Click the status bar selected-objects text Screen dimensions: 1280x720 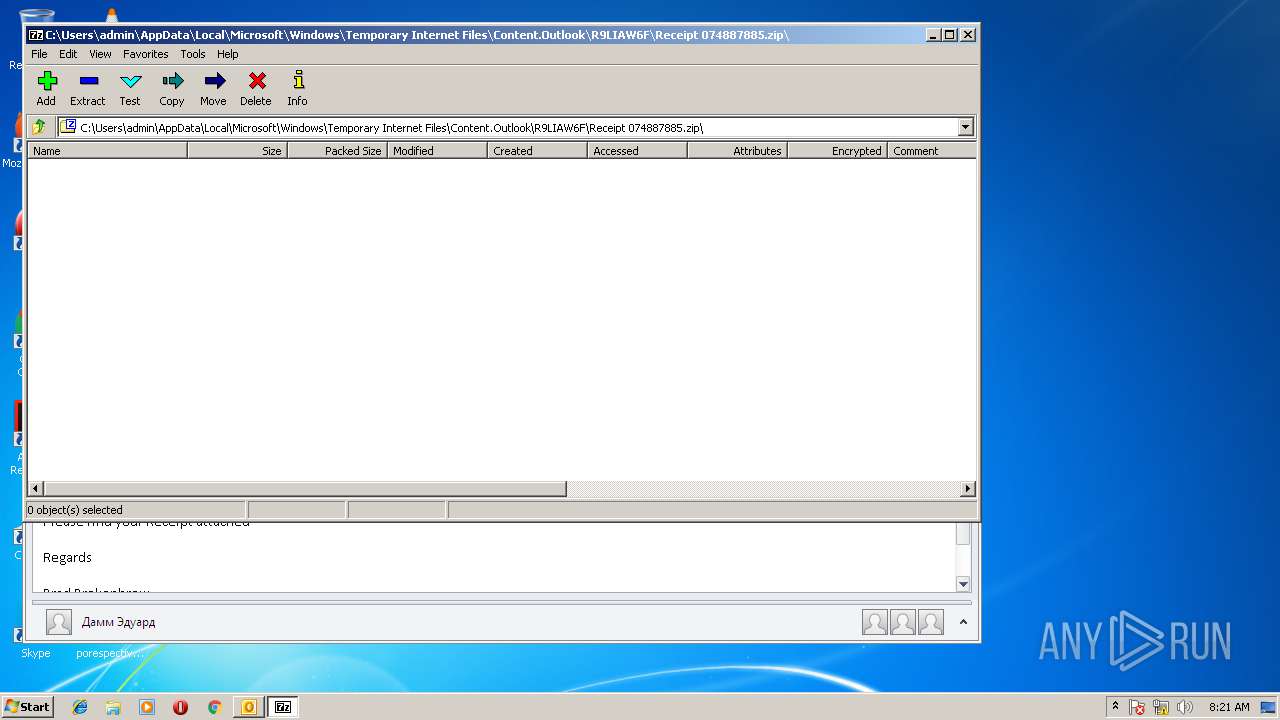(75, 510)
